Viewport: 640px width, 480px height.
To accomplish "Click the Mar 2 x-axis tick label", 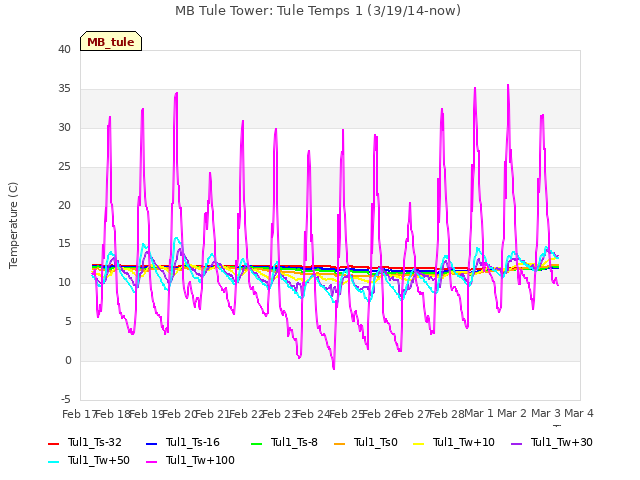I will point(512,413).
